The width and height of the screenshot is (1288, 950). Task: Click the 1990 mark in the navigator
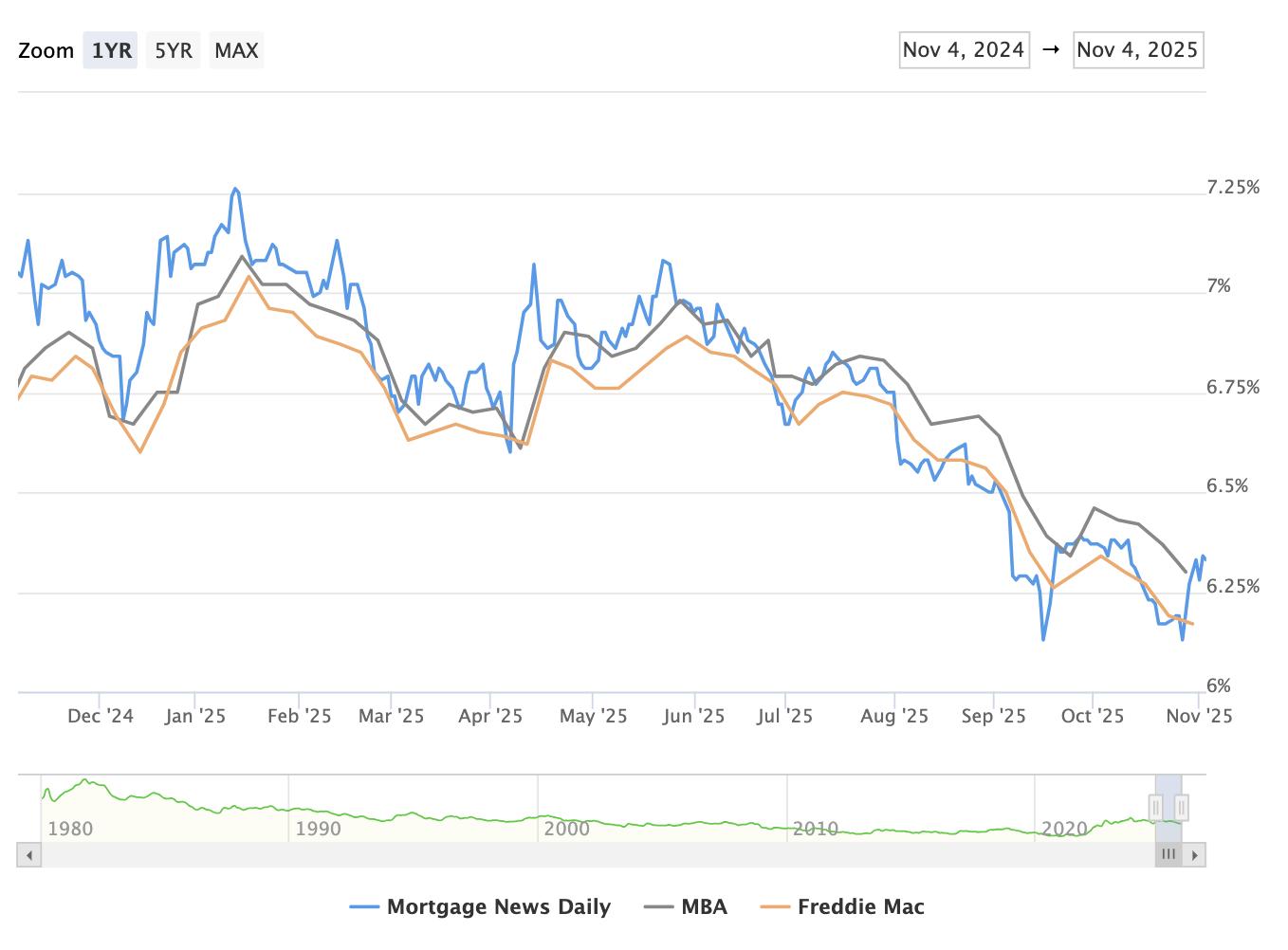[x=318, y=829]
